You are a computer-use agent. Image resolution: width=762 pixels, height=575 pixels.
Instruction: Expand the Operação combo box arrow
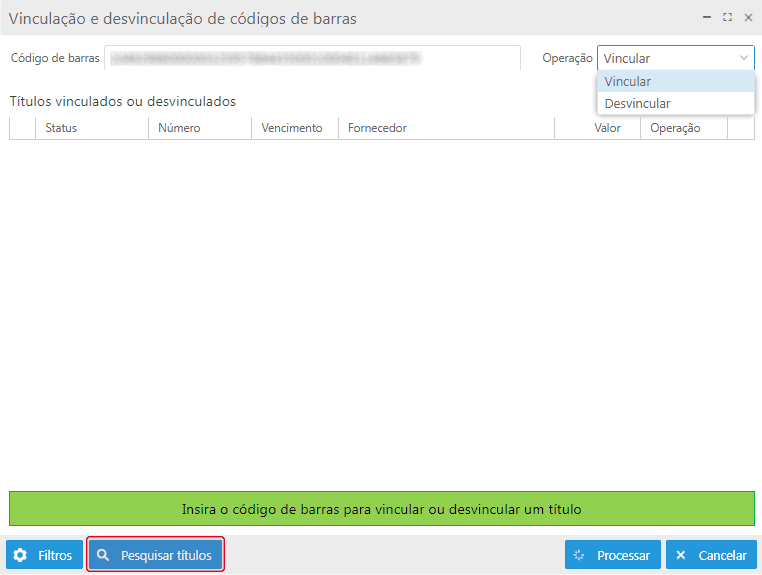pyautogui.click(x=743, y=58)
